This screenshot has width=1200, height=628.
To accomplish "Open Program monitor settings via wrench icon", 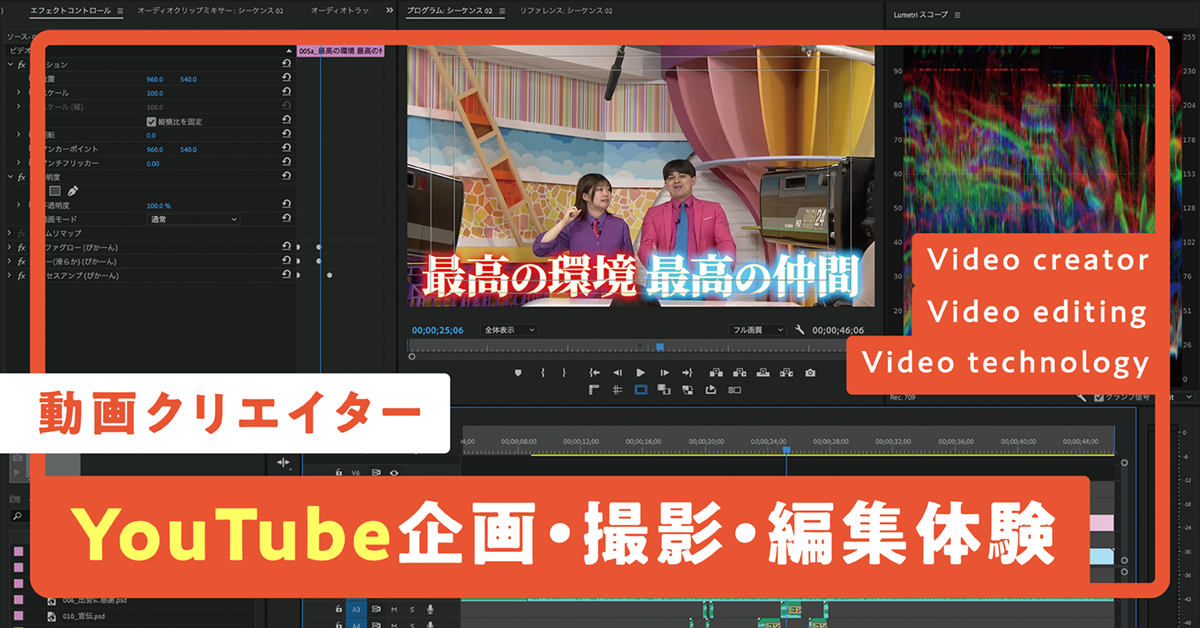I will pyautogui.click(x=799, y=329).
